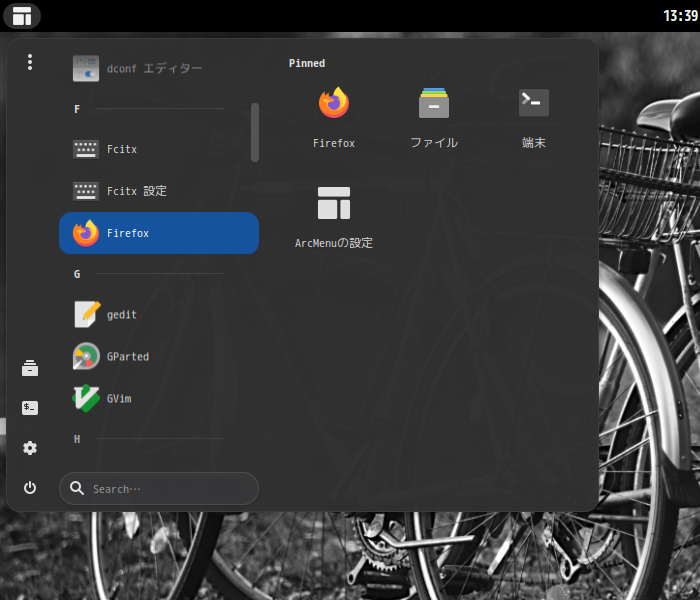Click the magnifier icon in search box
Image resolution: width=700 pixels, height=600 pixels.
(x=77, y=488)
